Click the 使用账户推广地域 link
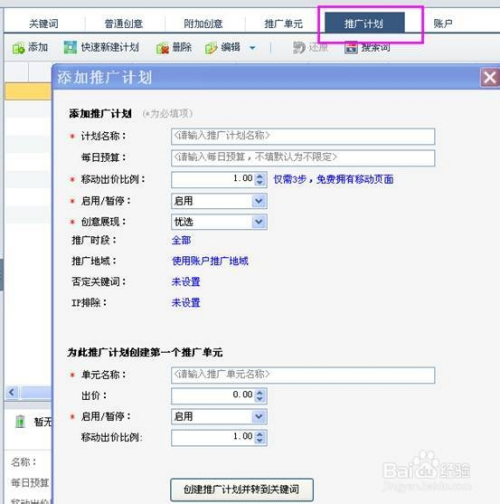The width and height of the screenshot is (500, 504). [210, 261]
